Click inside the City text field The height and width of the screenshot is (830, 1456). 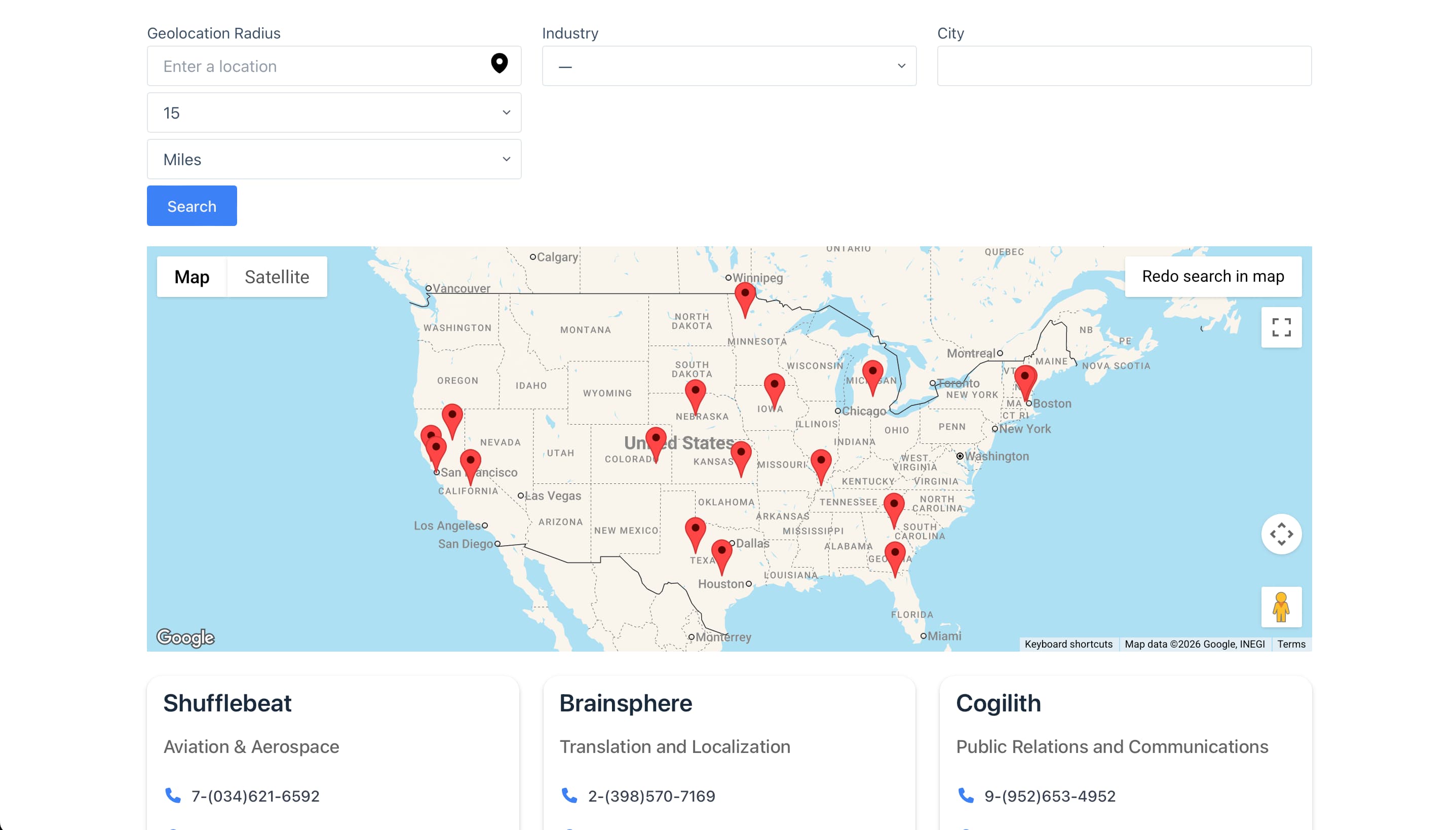coord(1123,65)
